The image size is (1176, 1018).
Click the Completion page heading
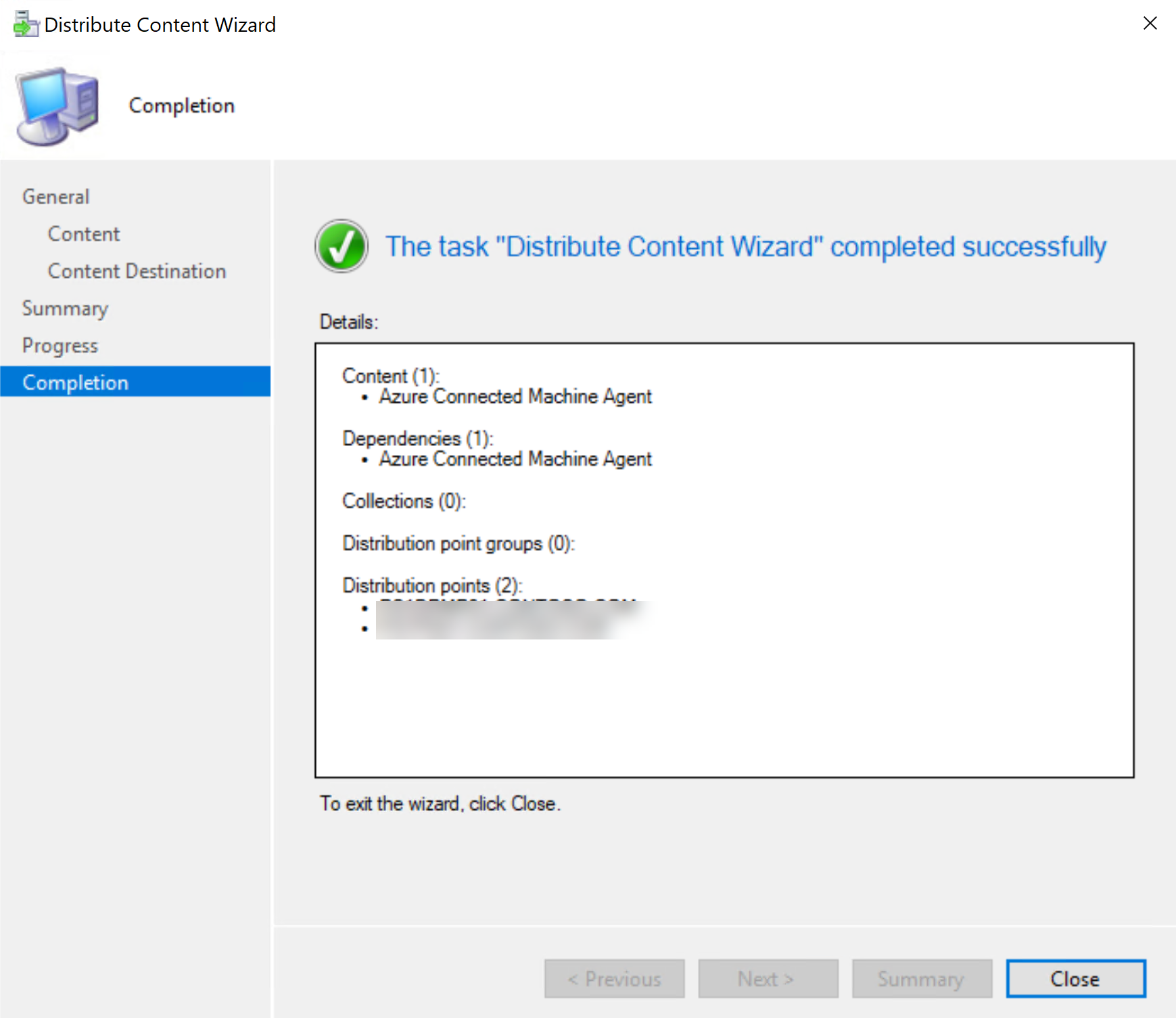pyautogui.click(x=182, y=105)
